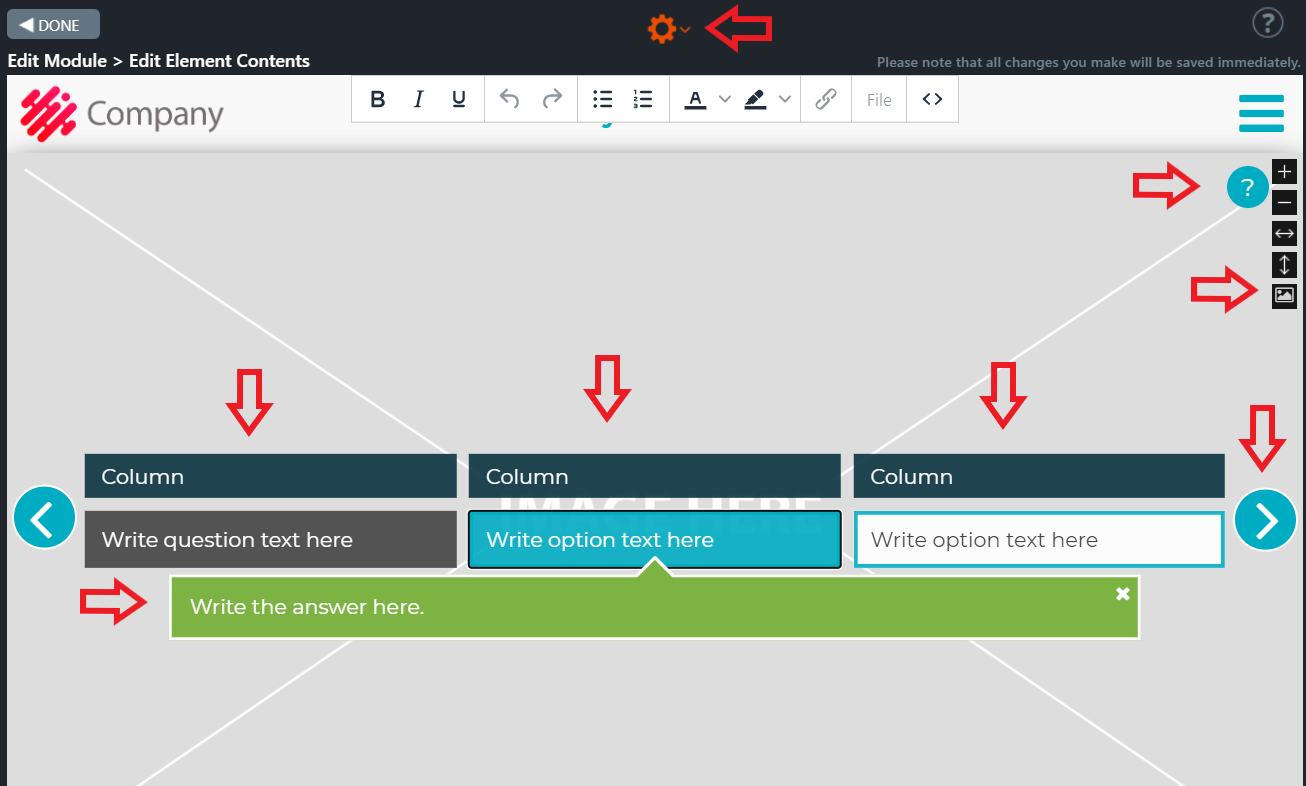Edit the middle Column header
This screenshot has width=1306, height=786.
click(x=654, y=476)
